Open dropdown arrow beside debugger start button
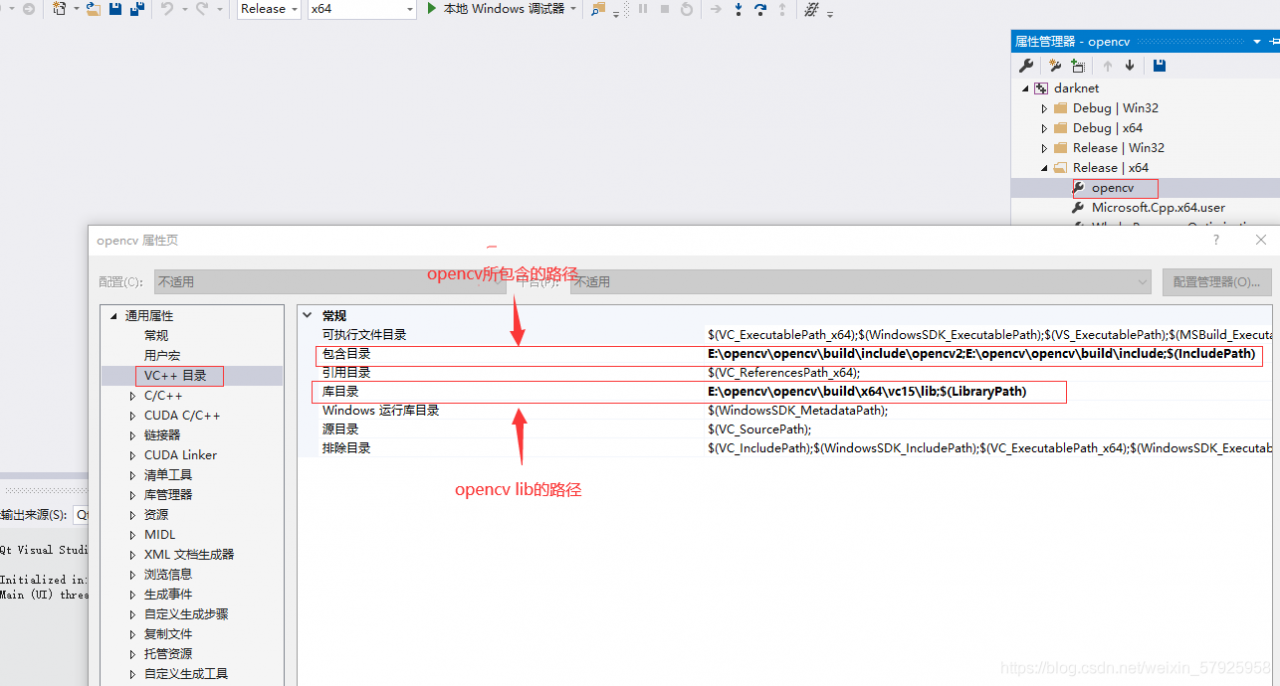This screenshot has height=686, width=1280. 573,9
